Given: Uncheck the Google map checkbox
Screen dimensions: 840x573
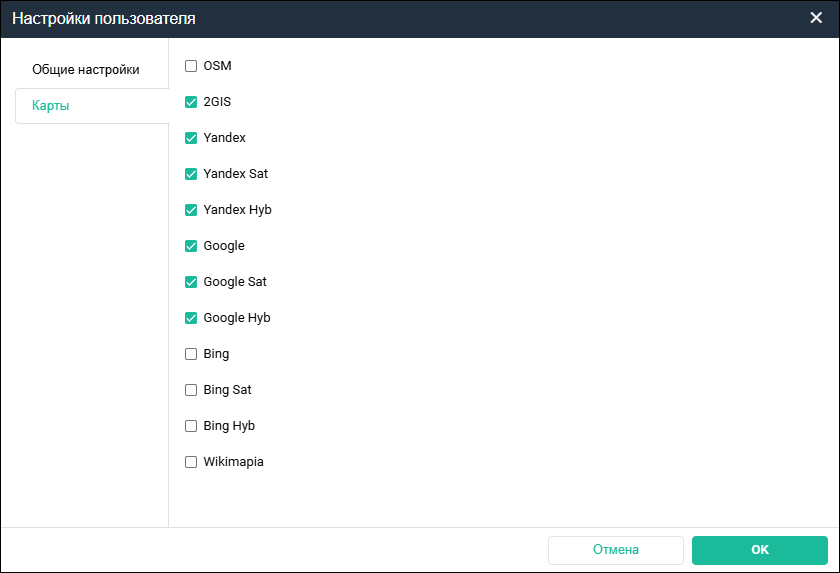Looking at the screenshot, I should pos(191,246).
